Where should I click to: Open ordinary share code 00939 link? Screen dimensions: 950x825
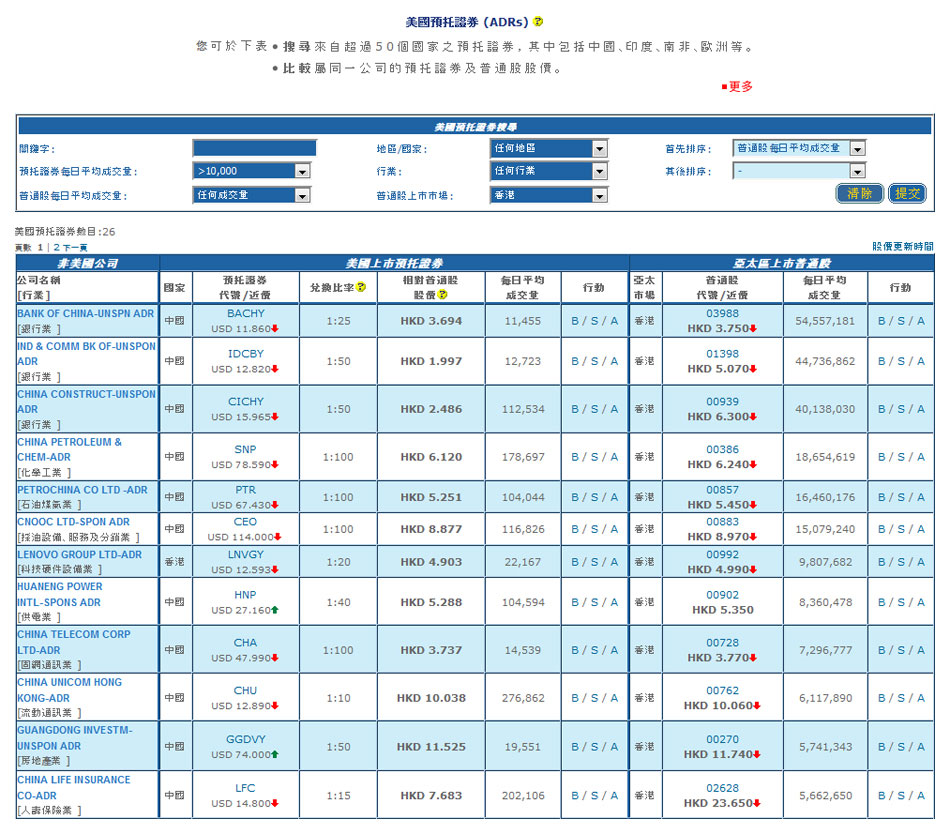(x=722, y=402)
